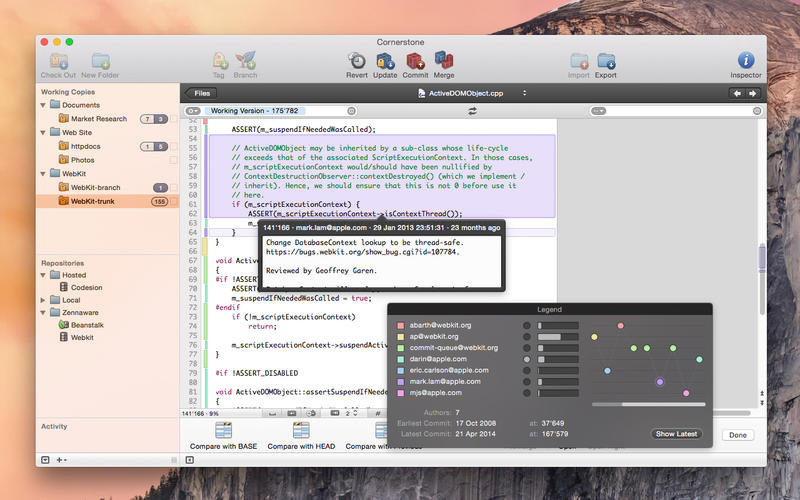The height and width of the screenshot is (500, 800).
Task: Click the Show Latest button
Action: 677,434
